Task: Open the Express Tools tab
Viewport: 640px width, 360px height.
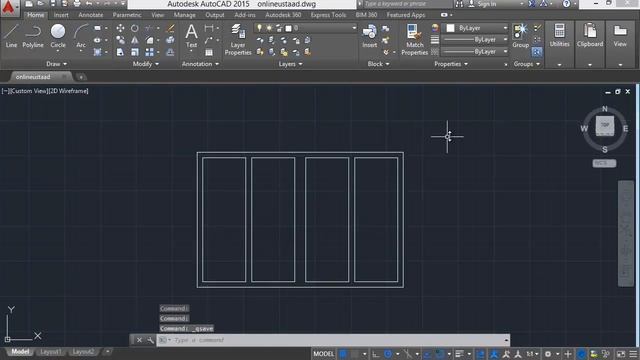Action: [x=328, y=15]
